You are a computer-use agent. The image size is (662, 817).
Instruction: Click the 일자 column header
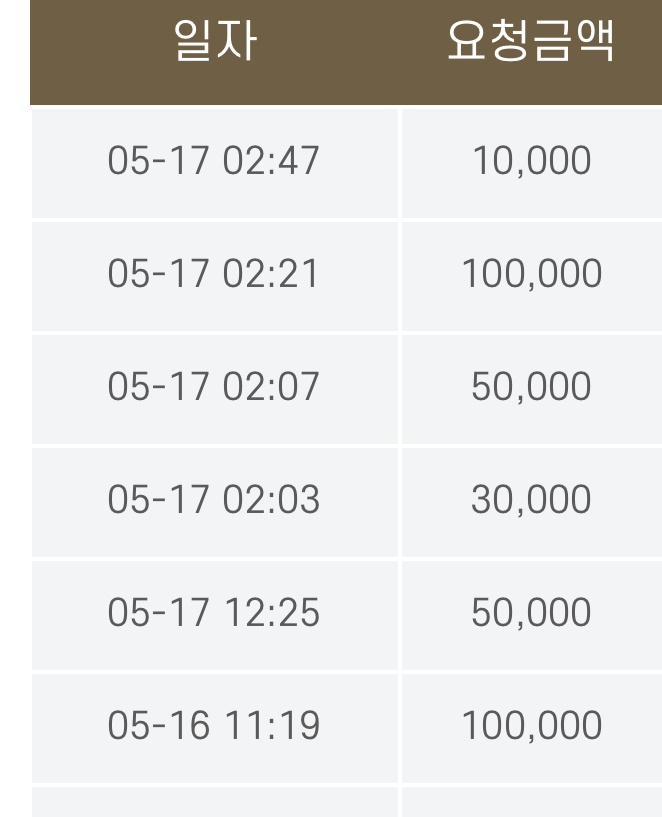tap(214, 47)
